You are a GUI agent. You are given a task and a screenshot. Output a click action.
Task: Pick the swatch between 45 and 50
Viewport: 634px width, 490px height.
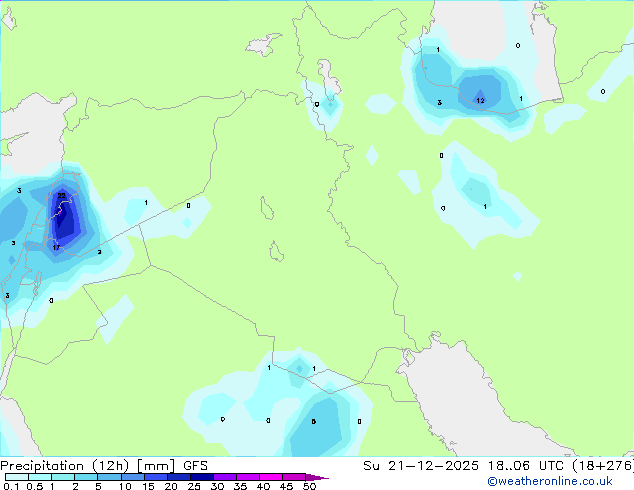pos(294,477)
